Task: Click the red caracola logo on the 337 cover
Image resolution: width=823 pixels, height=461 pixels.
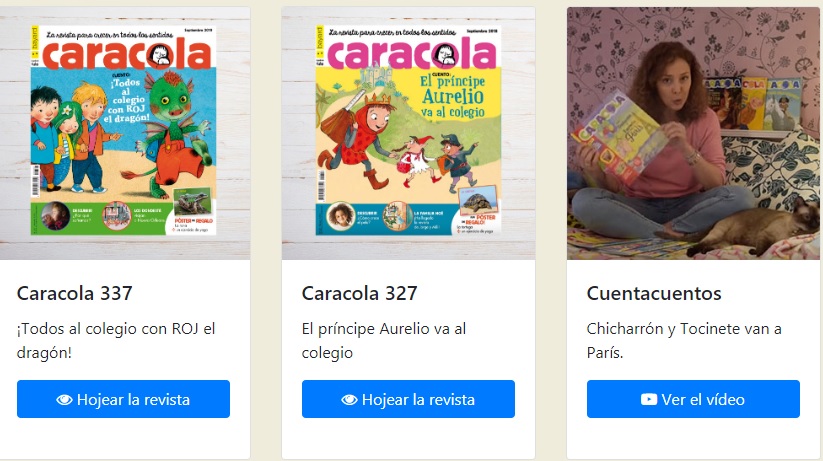Action: tap(126, 55)
